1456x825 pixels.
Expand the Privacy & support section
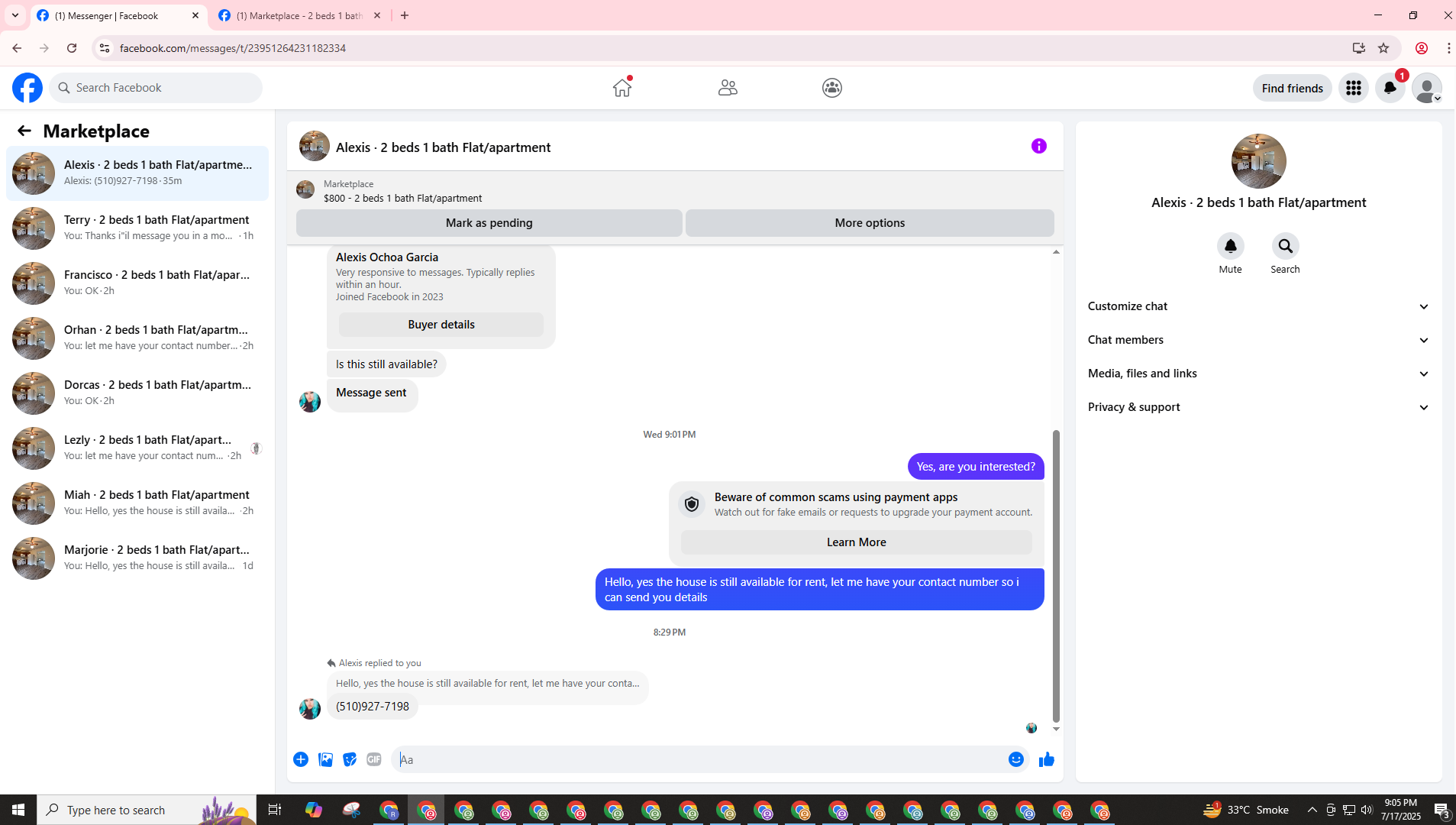point(1259,407)
